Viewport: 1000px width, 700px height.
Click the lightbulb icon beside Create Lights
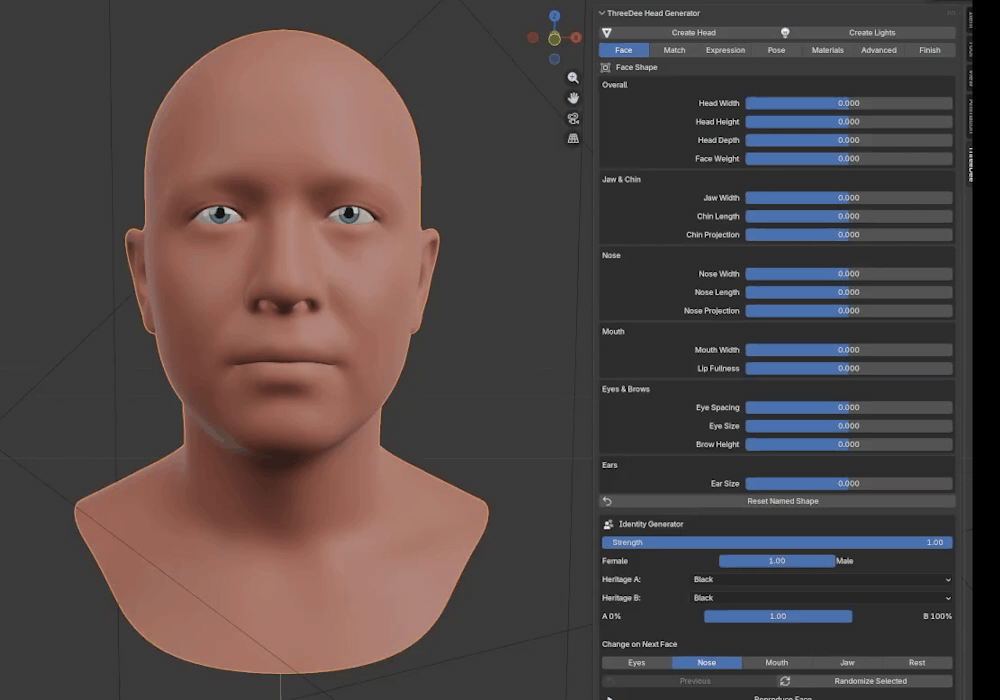click(x=785, y=33)
